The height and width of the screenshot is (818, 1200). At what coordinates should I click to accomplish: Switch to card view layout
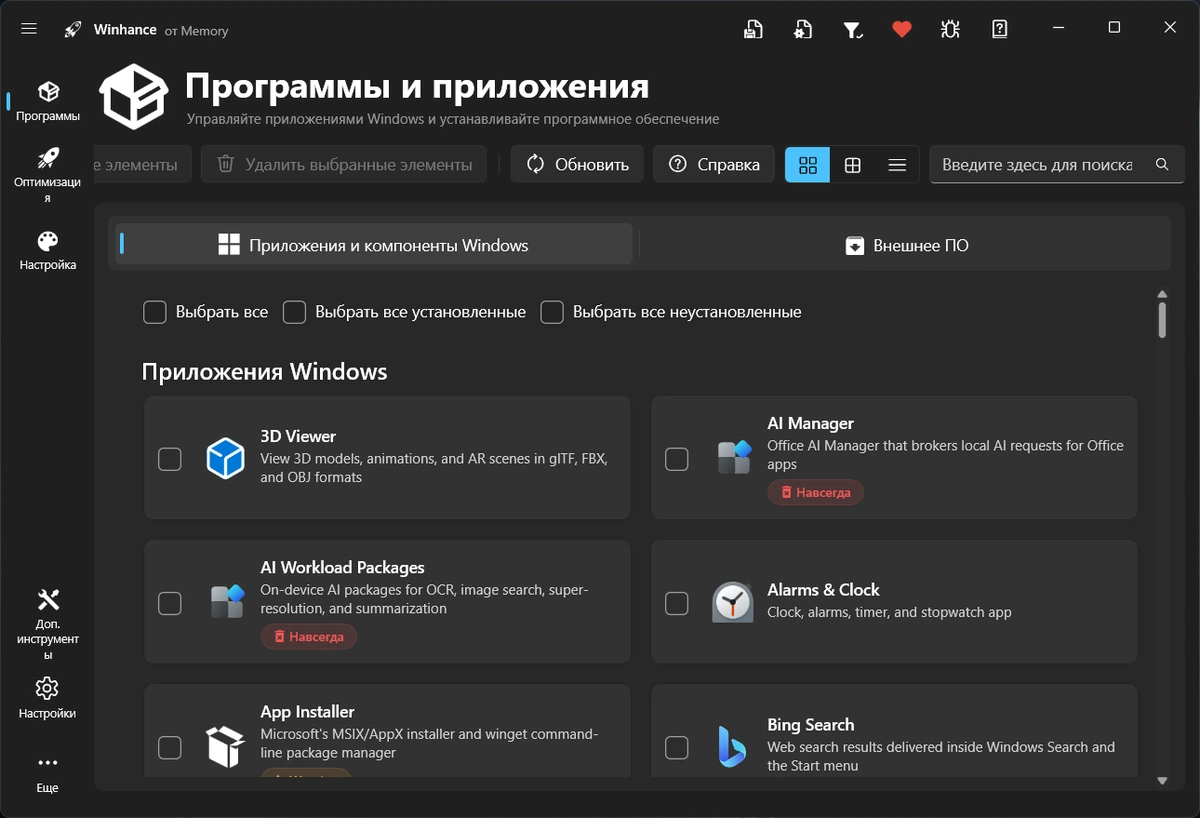[808, 164]
